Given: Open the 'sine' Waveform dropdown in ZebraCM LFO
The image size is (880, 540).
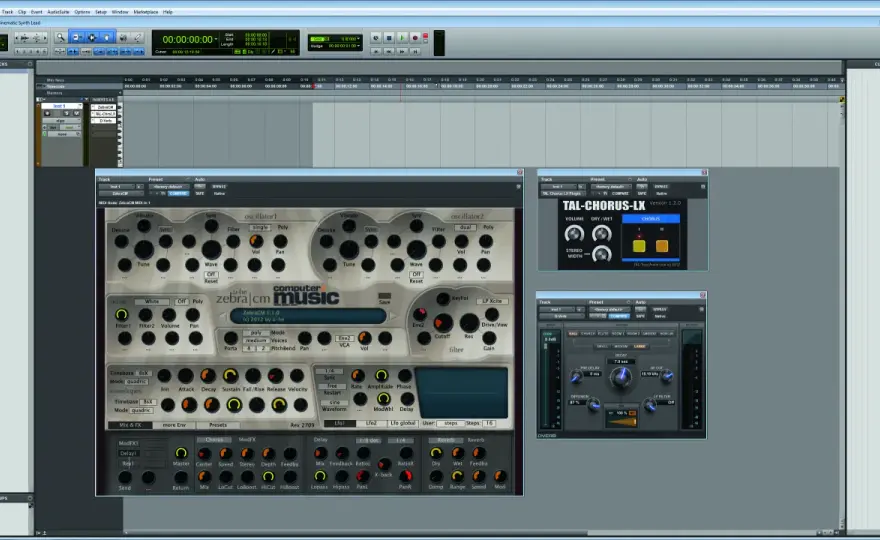Looking at the screenshot, I should tap(334, 402).
